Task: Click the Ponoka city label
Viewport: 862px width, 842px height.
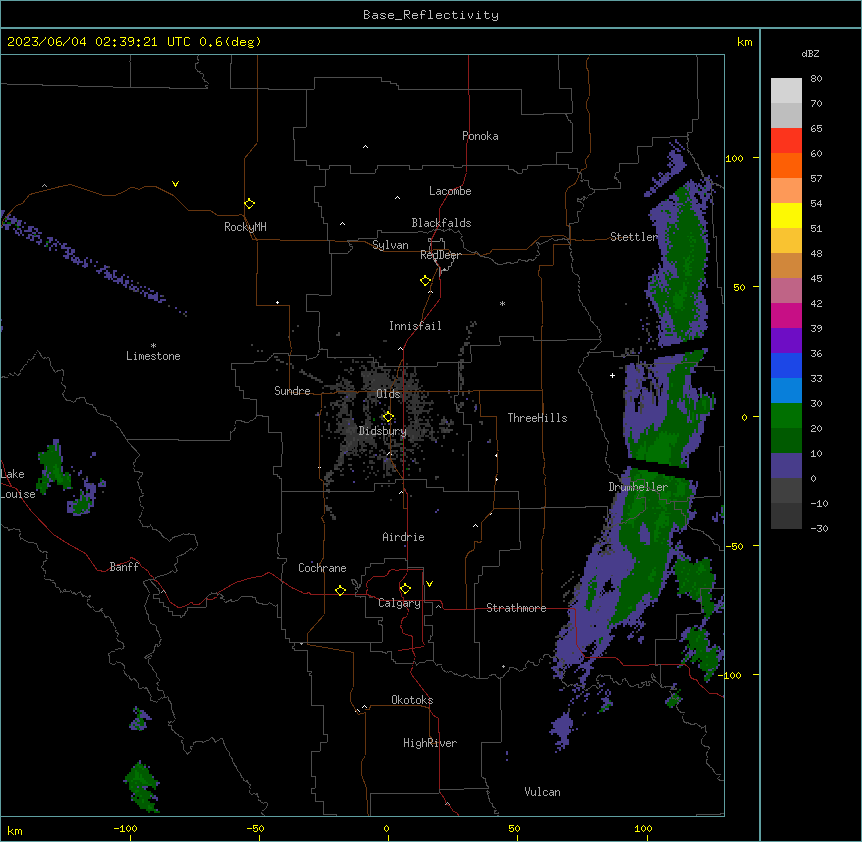Action: [x=480, y=136]
